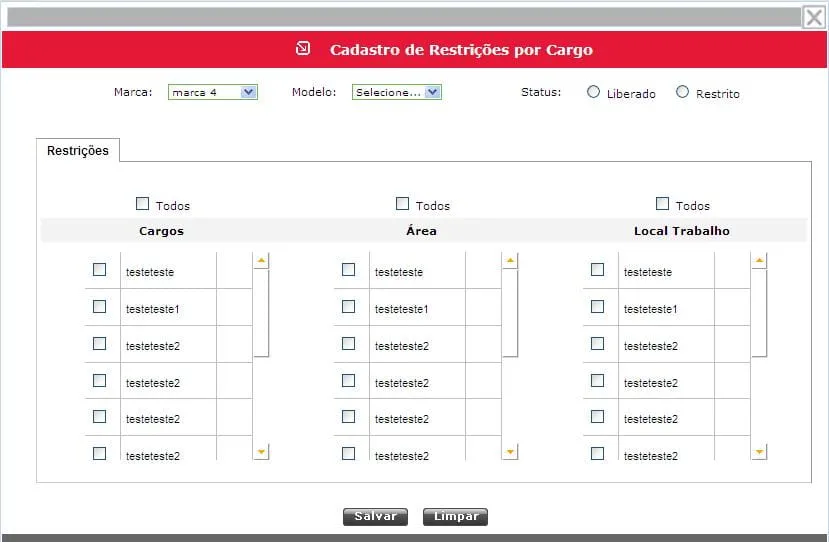Image resolution: width=829 pixels, height=542 pixels.
Task: Check Todos above Local Trabalho column
Action: click(662, 204)
